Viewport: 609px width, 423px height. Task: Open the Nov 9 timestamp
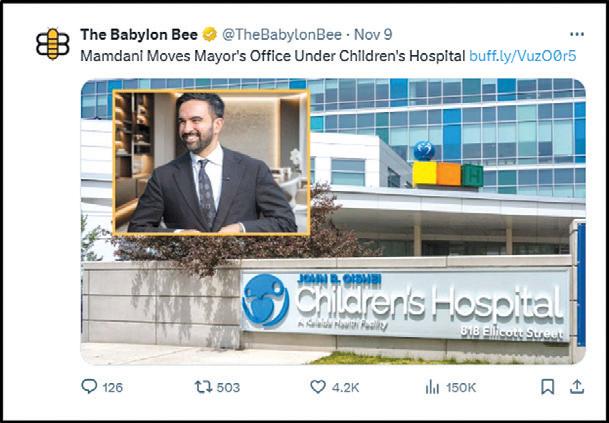coord(373,35)
